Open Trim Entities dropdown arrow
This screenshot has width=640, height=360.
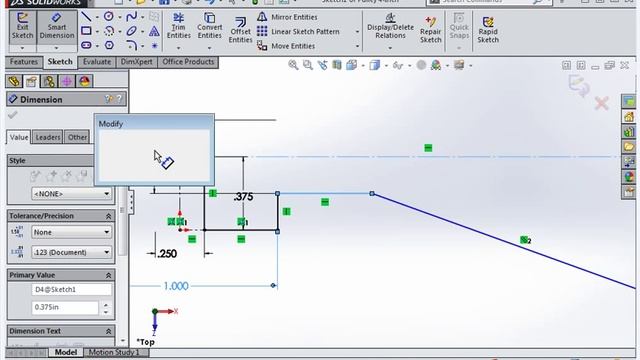click(179, 48)
